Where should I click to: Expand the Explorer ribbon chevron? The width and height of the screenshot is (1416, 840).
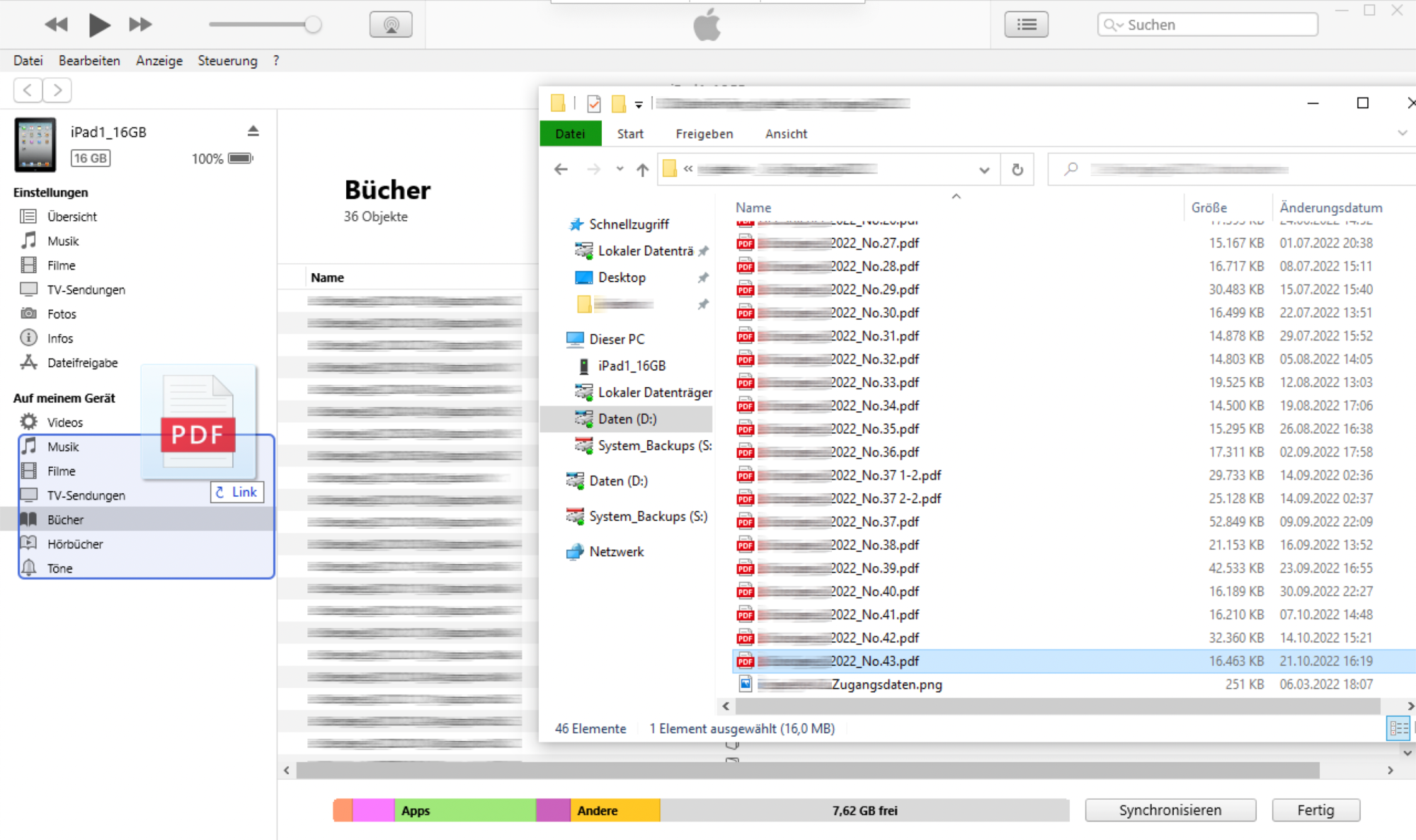click(1402, 133)
